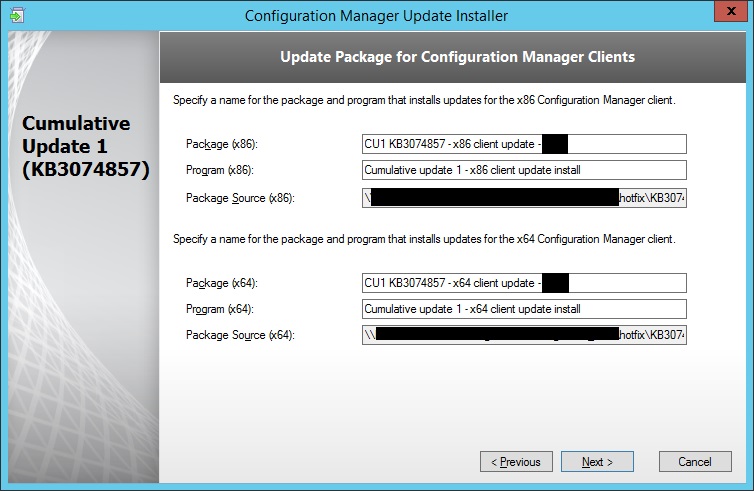This screenshot has width=754, height=491.
Task: Click the window title bar text
Action: click(x=376, y=15)
